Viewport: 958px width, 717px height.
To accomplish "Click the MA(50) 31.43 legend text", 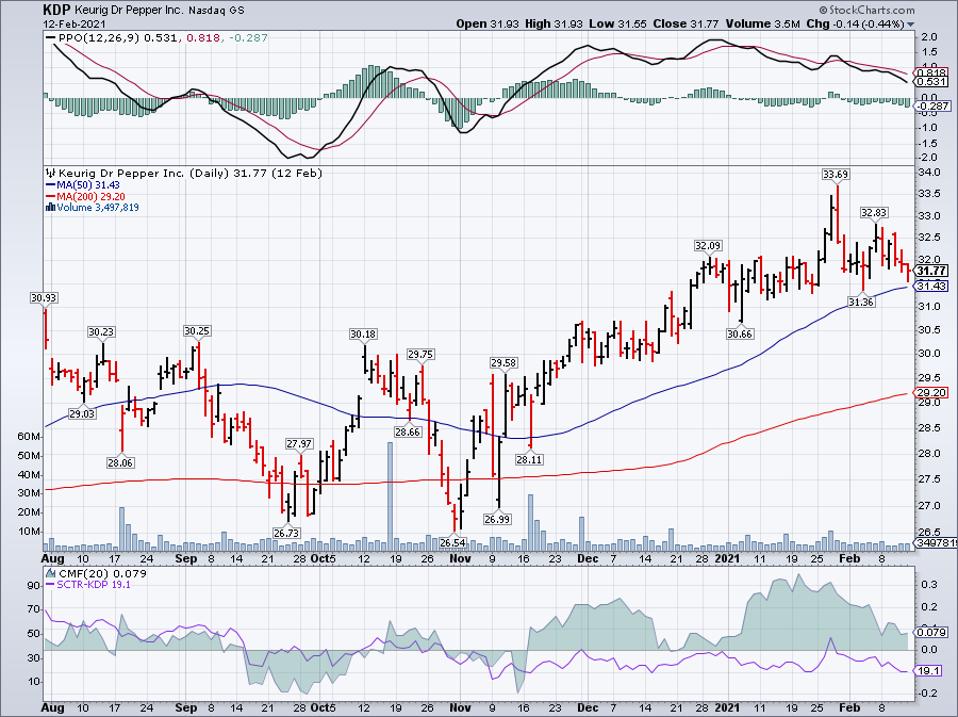I will (88, 185).
